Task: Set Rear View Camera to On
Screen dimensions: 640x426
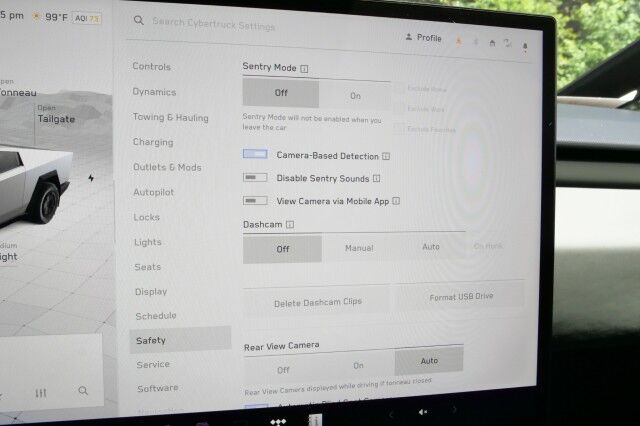Action: point(358,366)
